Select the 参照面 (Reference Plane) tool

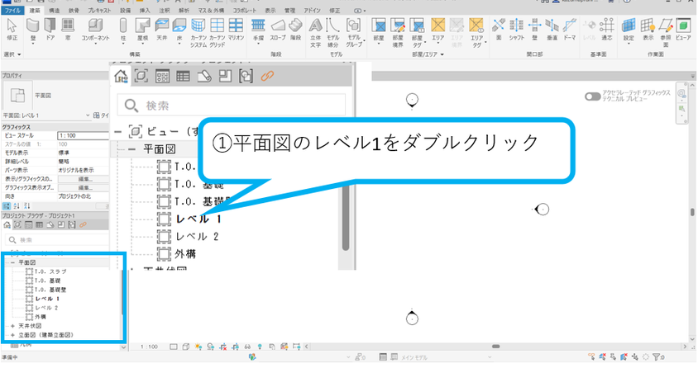(666, 32)
